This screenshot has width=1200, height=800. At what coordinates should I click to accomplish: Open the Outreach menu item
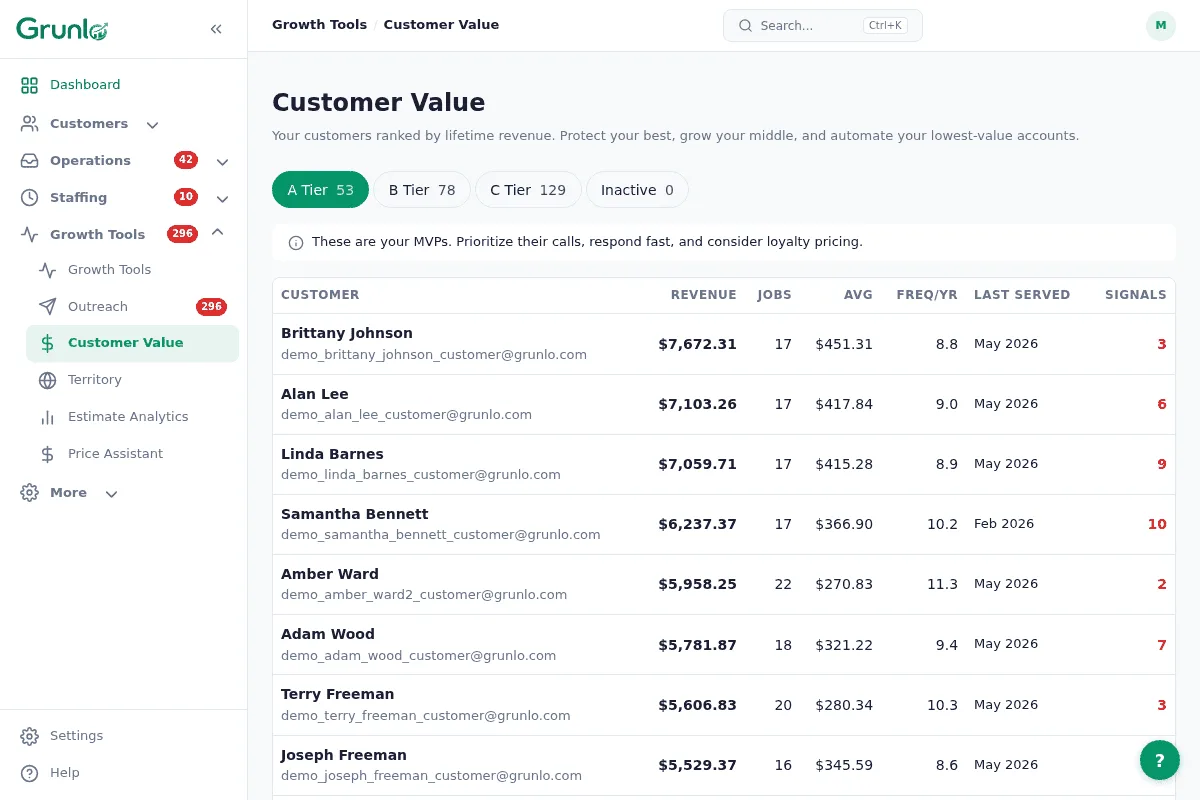(132, 307)
